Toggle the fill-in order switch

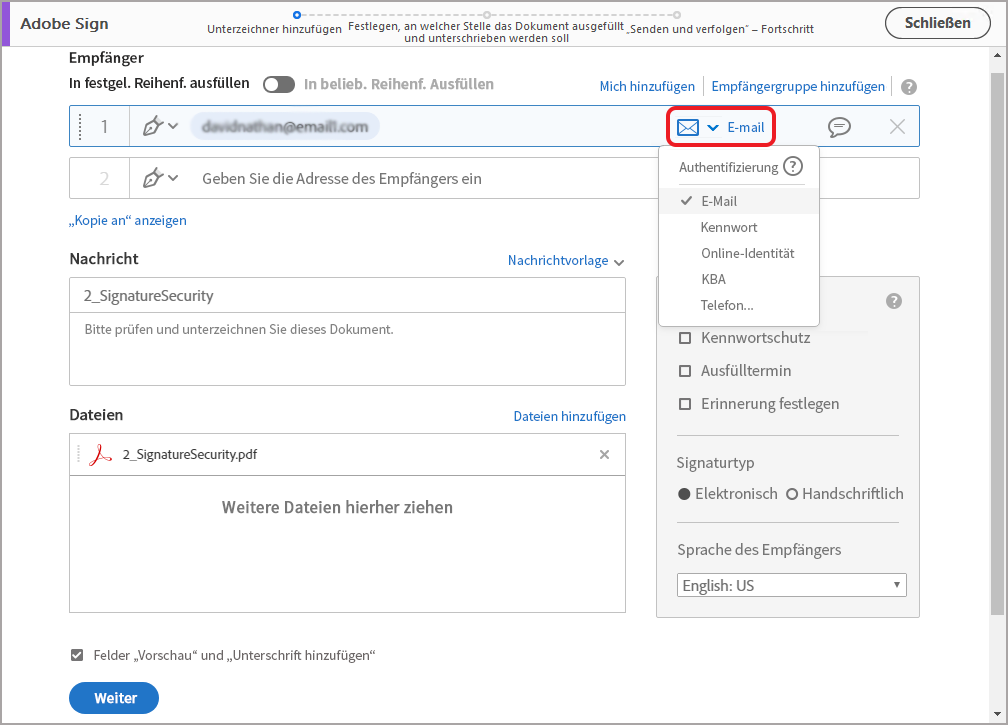tap(279, 85)
